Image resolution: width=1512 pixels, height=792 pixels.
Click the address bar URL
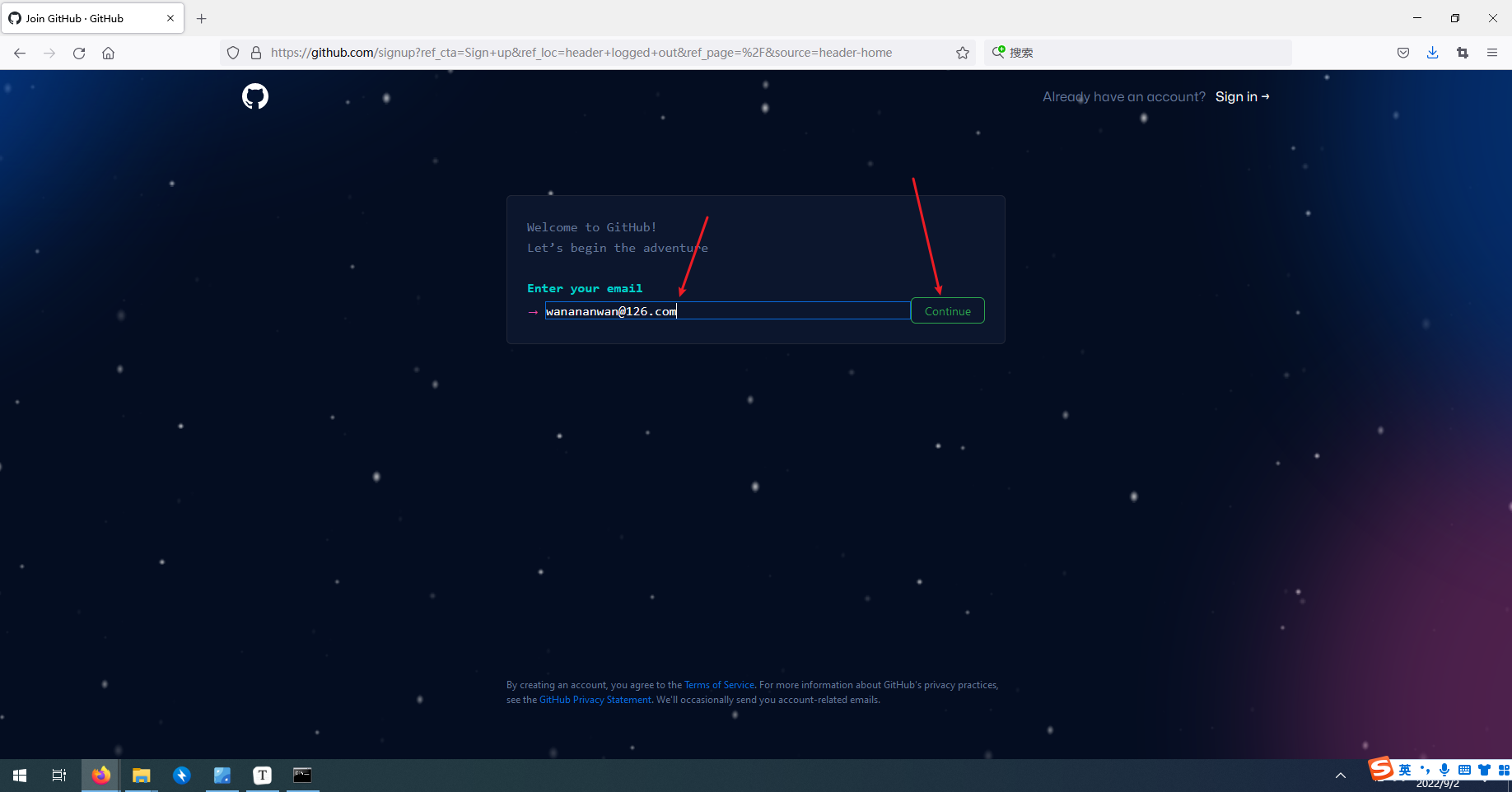[581, 53]
